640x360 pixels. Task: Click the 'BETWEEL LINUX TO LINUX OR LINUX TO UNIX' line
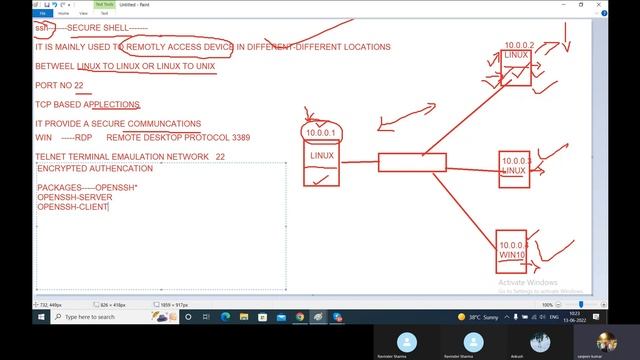coord(125,66)
